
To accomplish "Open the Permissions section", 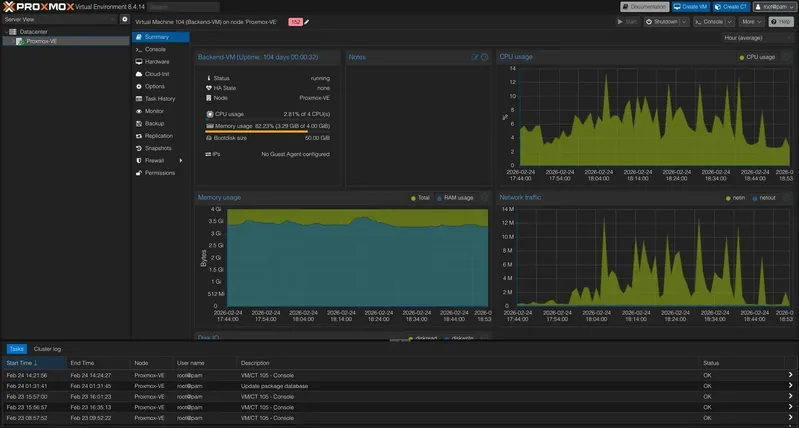I will click(x=161, y=173).
